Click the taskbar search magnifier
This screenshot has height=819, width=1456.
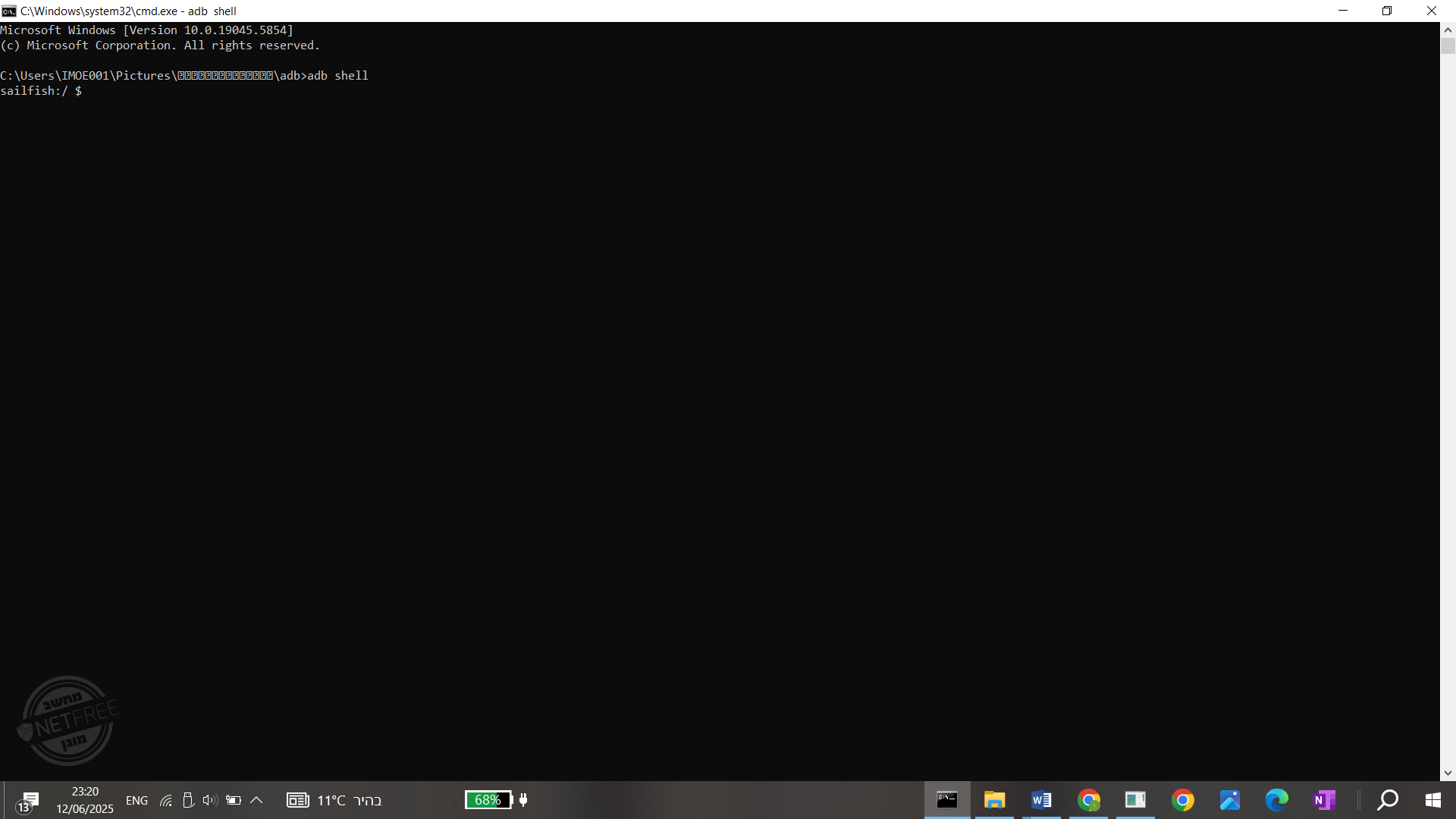[1388, 800]
